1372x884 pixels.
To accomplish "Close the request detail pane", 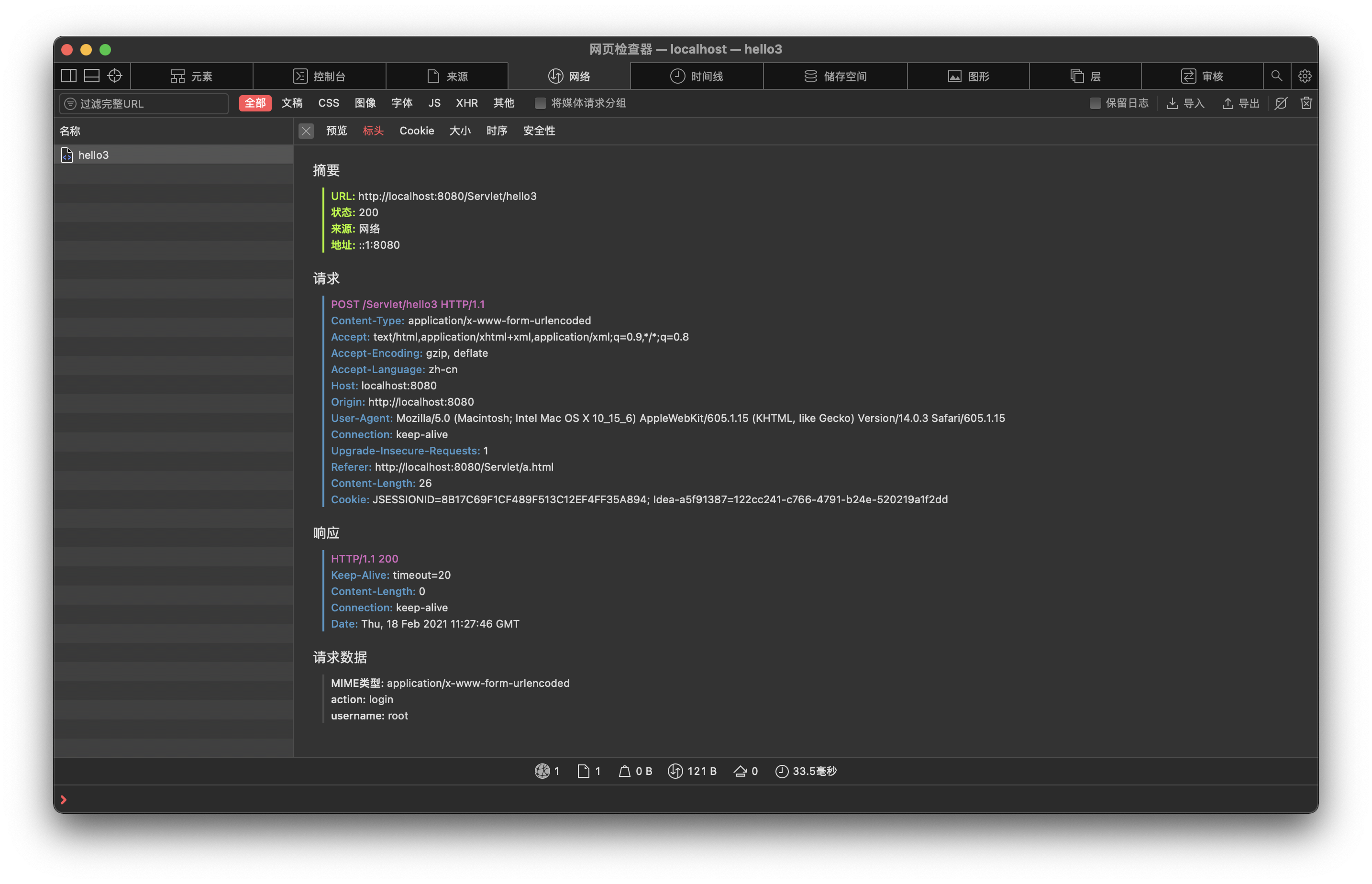I will (x=306, y=131).
